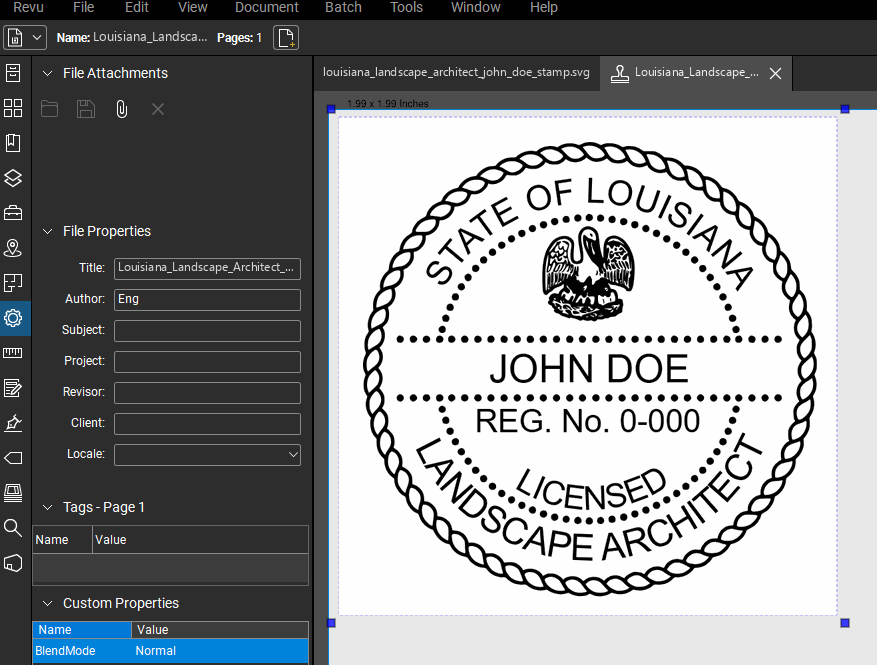Viewport: 877px width, 665px height.
Task: Open the Help menu
Action: (544, 7)
